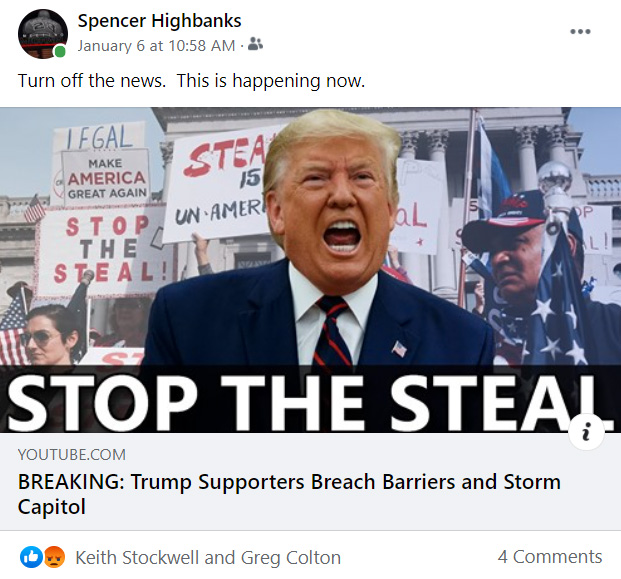Click the Friends audience icon beside timestamp
Viewport: 621px width, 579px height.
pyautogui.click(x=255, y=44)
